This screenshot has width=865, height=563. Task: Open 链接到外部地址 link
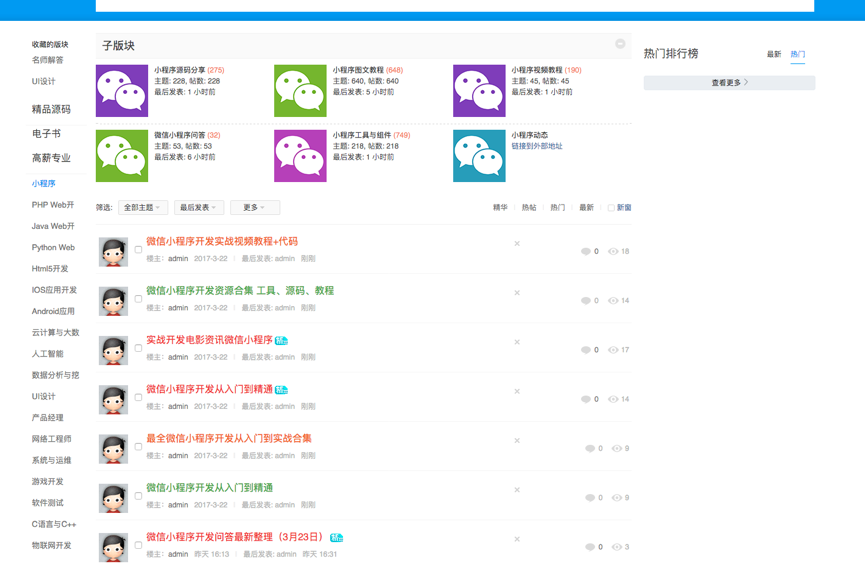537,146
